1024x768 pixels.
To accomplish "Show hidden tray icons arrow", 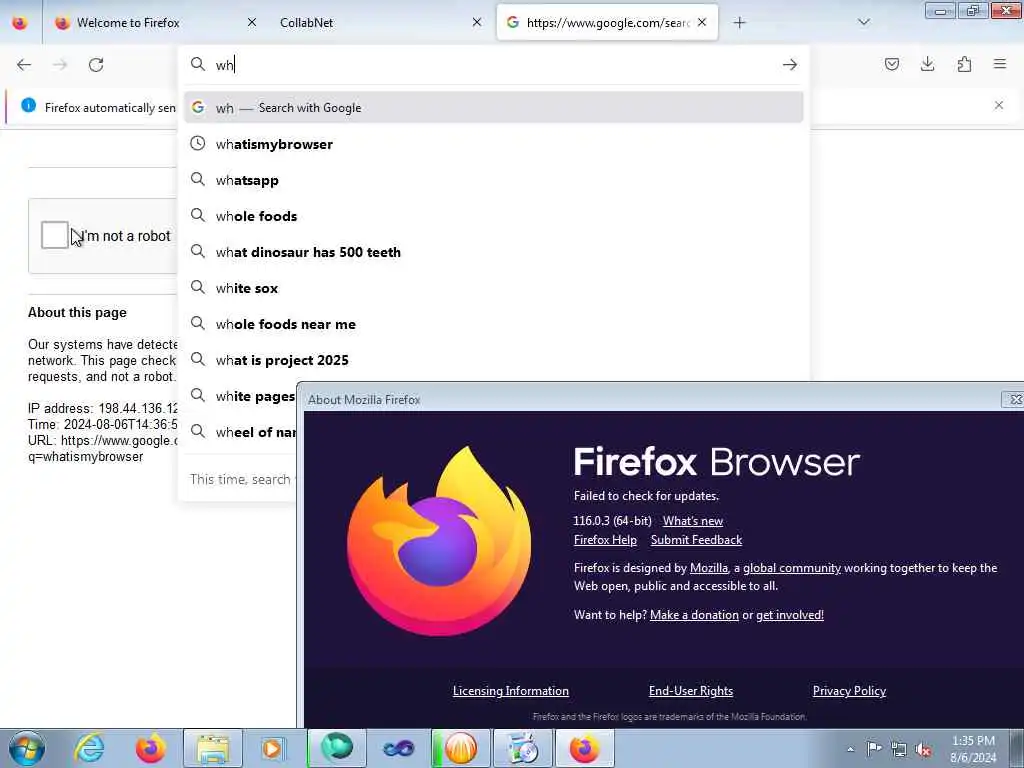I will 850,749.
